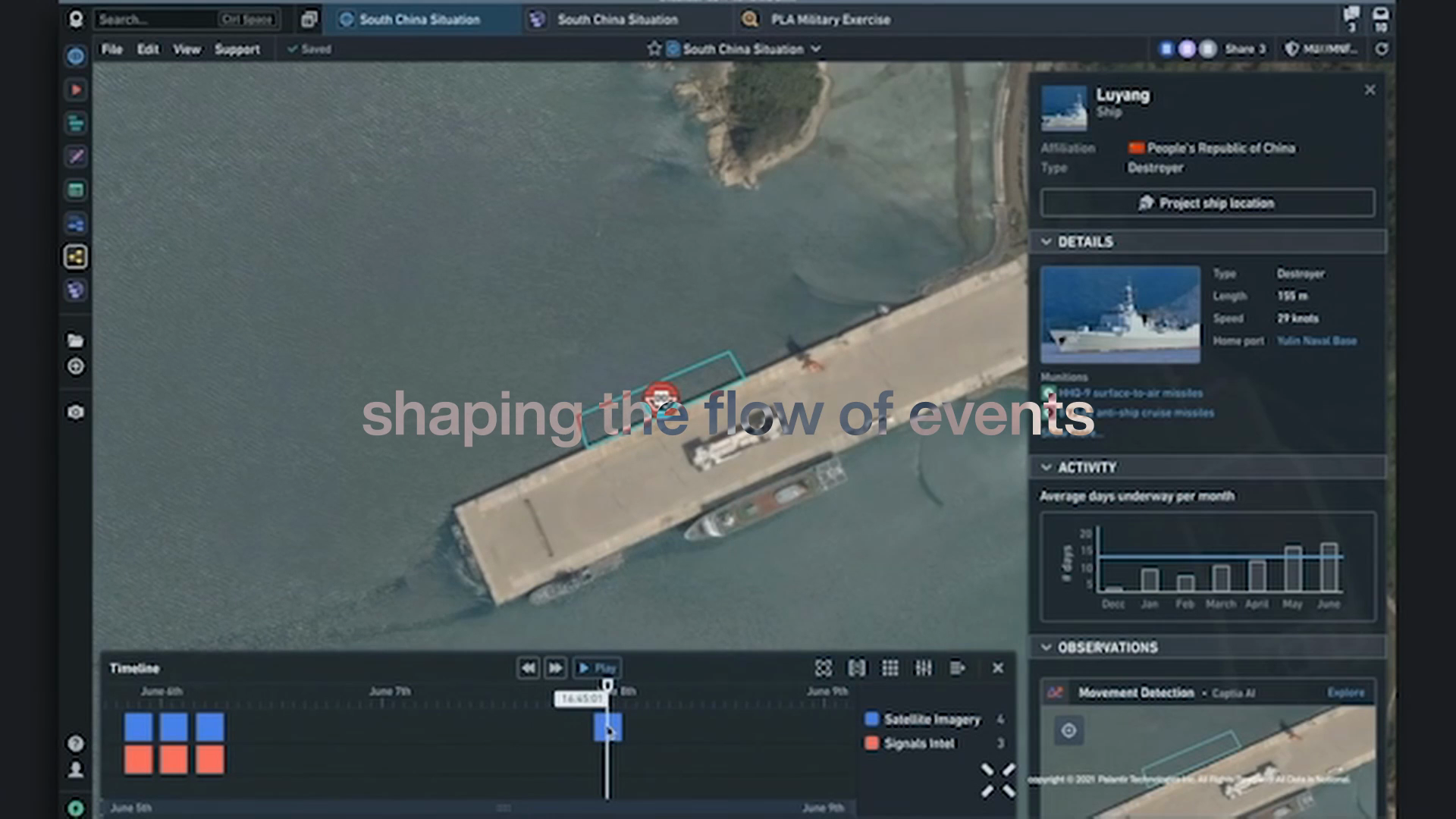Select the red ship marker on the map
Image resolution: width=1456 pixels, height=819 pixels.
click(x=662, y=397)
